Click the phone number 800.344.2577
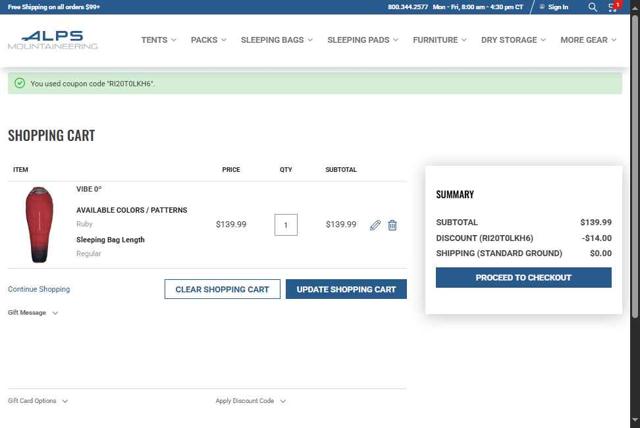The image size is (640, 428). coord(407,7)
